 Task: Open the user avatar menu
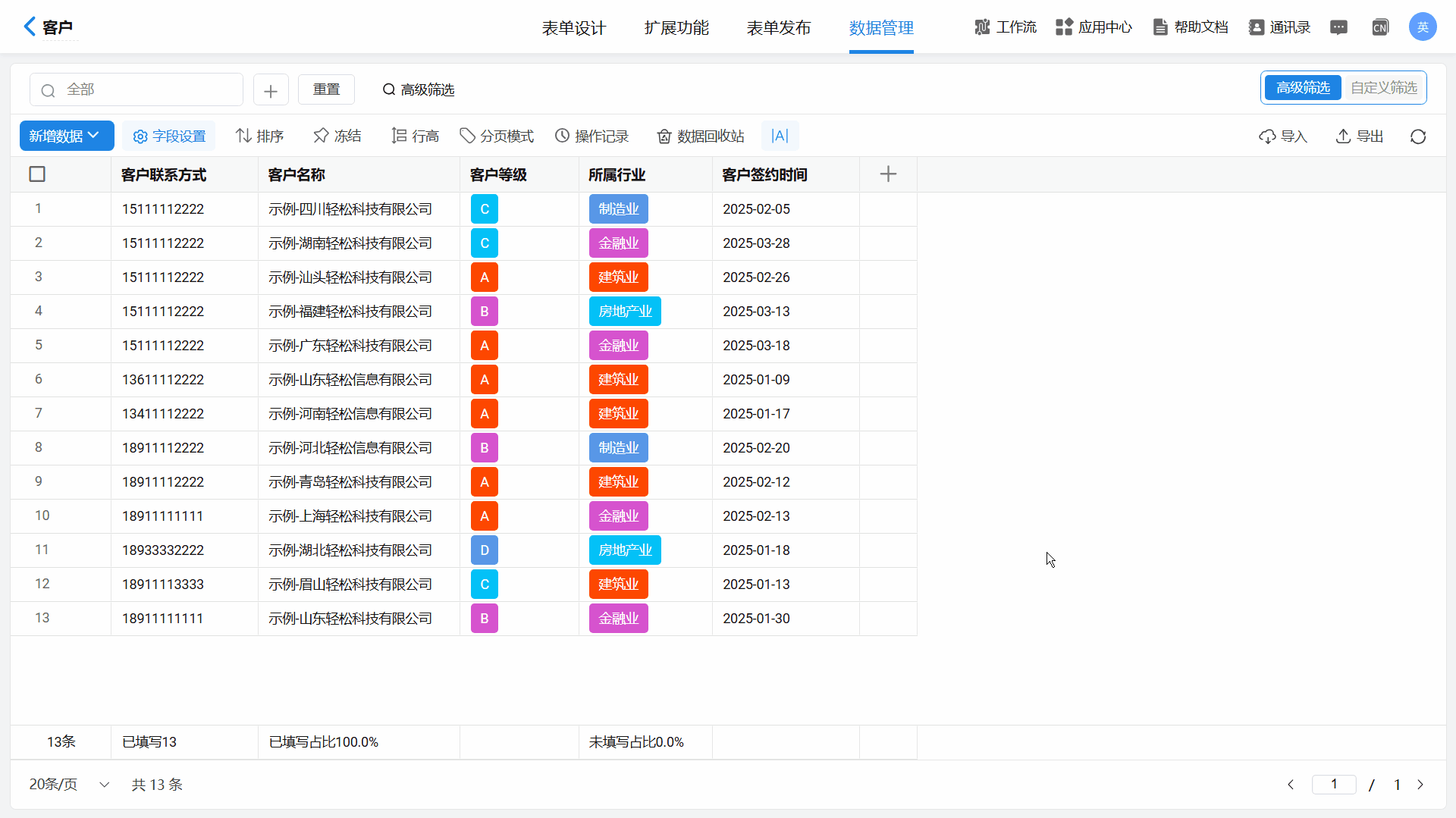[x=1423, y=27]
